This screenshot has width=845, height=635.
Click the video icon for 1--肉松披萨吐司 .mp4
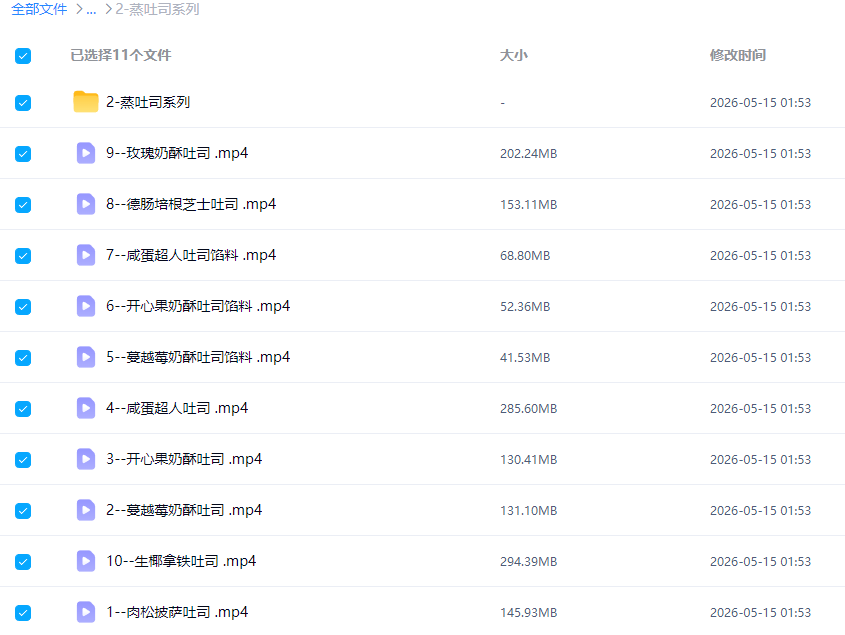pyautogui.click(x=86, y=612)
